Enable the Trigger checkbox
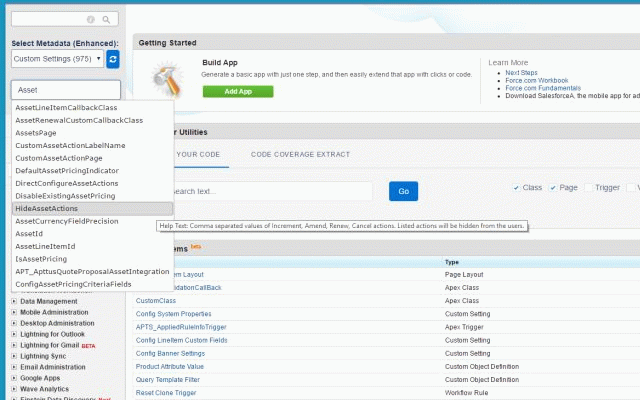The width and height of the screenshot is (640, 400). [x=588, y=187]
